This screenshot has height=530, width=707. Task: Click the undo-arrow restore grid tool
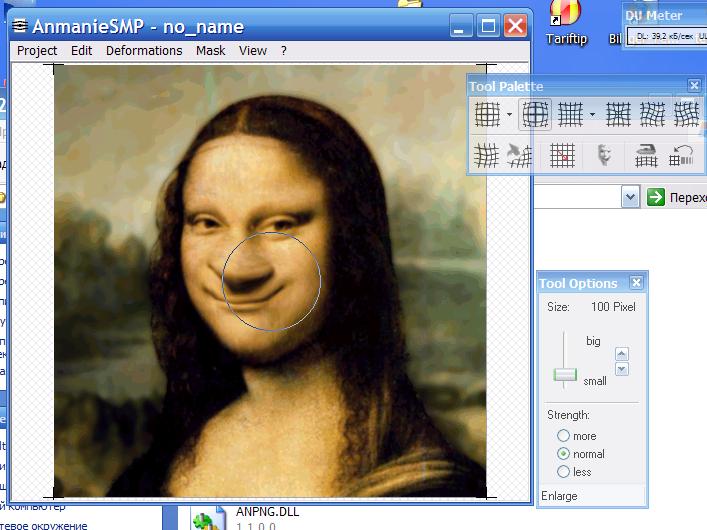(x=681, y=156)
